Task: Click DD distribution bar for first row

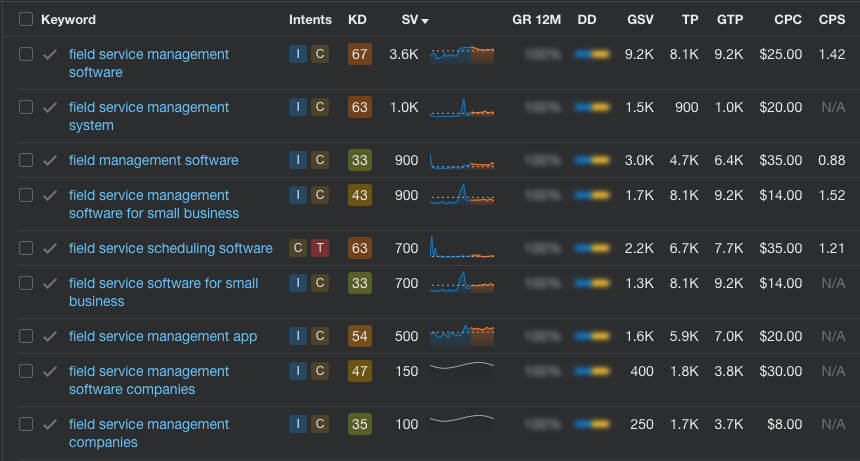Action: pyautogui.click(x=592, y=54)
